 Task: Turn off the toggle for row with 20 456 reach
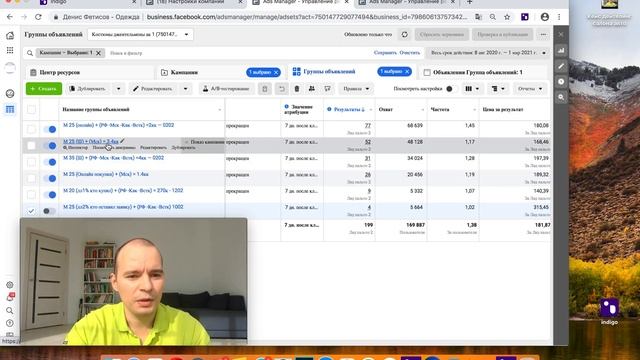click(49, 178)
